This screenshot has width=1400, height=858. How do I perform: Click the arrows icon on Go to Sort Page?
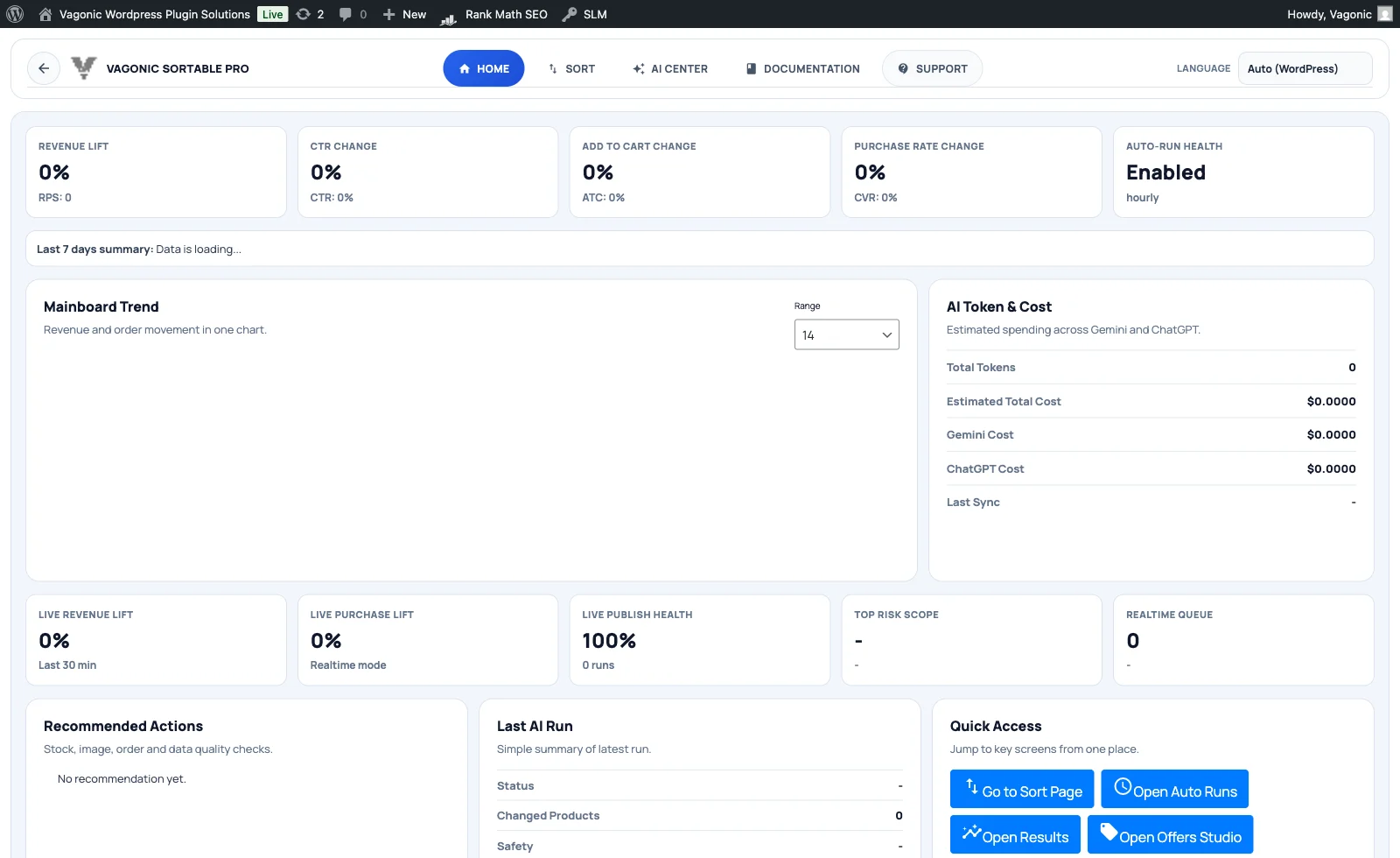pyautogui.click(x=972, y=786)
